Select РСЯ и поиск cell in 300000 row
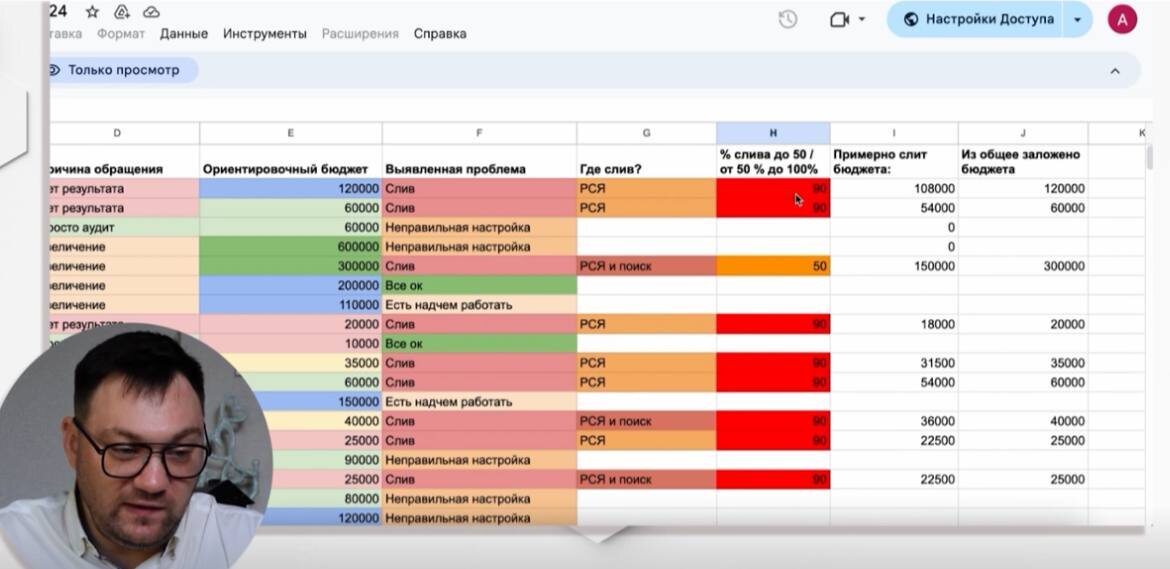The image size is (1170, 569). click(x=646, y=266)
